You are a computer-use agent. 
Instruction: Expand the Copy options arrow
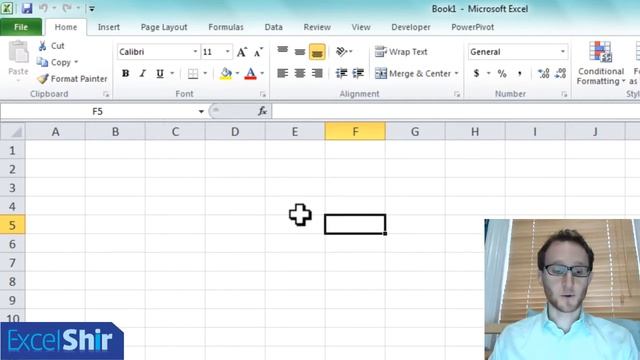[x=76, y=62]
